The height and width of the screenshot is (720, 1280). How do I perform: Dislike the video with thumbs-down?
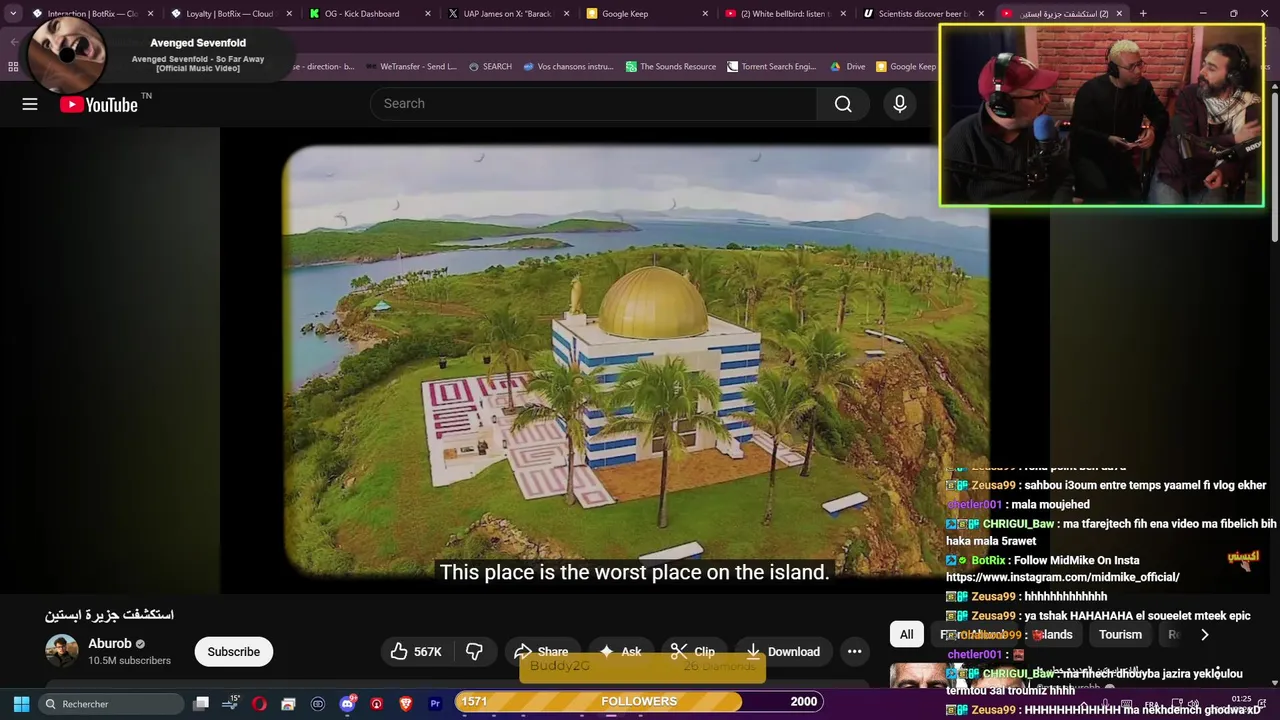click(x=474, y=652)
